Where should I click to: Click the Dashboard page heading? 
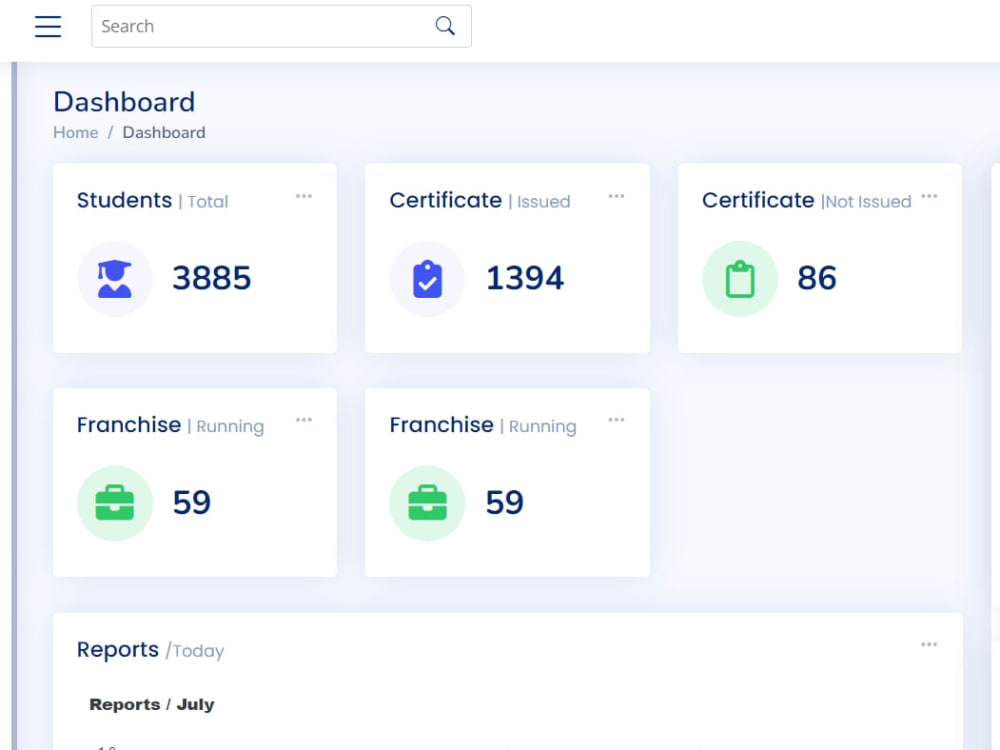tap(124, 102)
